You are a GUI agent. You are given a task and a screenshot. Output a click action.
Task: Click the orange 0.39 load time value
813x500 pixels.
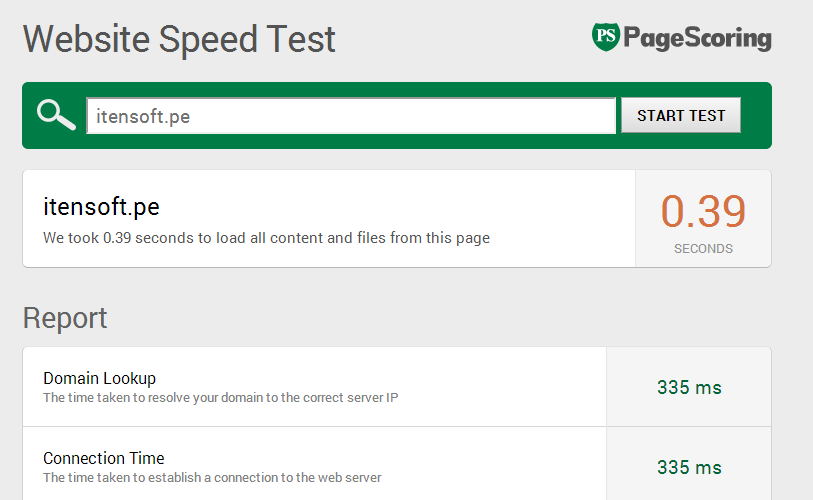point(703,211)
